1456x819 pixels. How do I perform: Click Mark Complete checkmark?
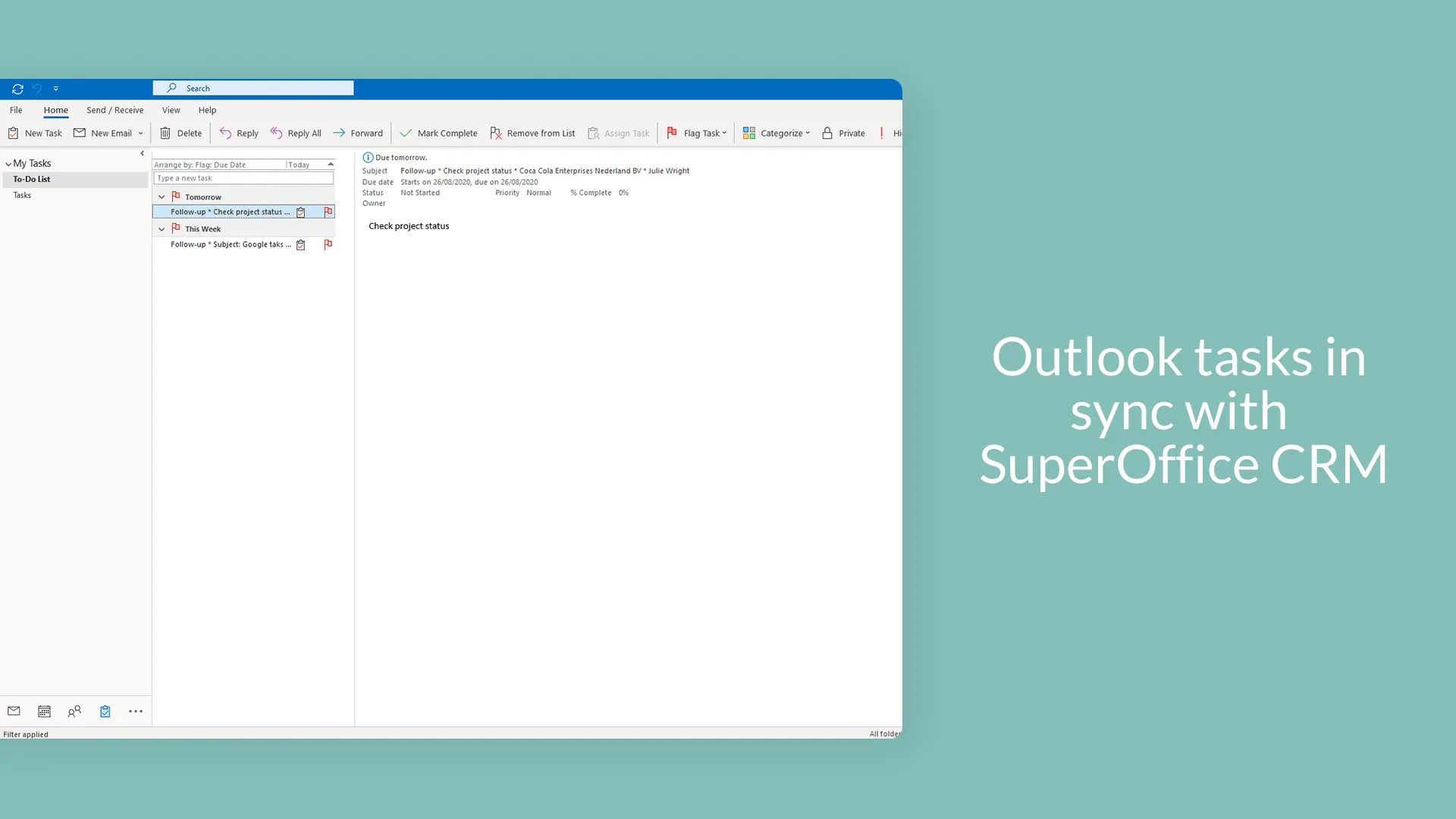pos(406,133)
